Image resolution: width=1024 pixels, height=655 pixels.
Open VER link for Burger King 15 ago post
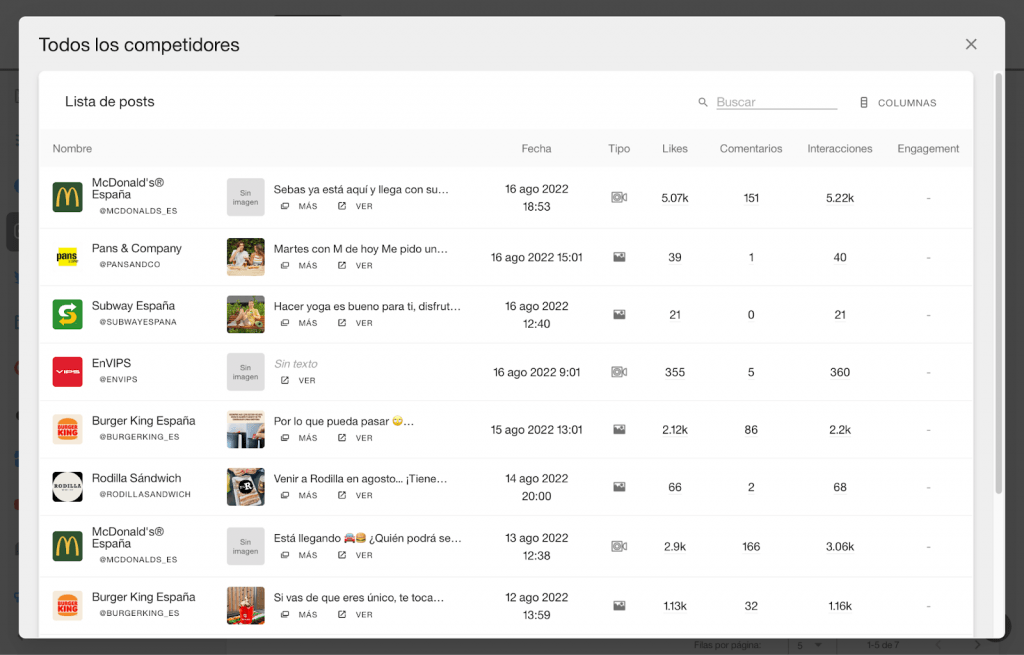(x=355, y=438)
